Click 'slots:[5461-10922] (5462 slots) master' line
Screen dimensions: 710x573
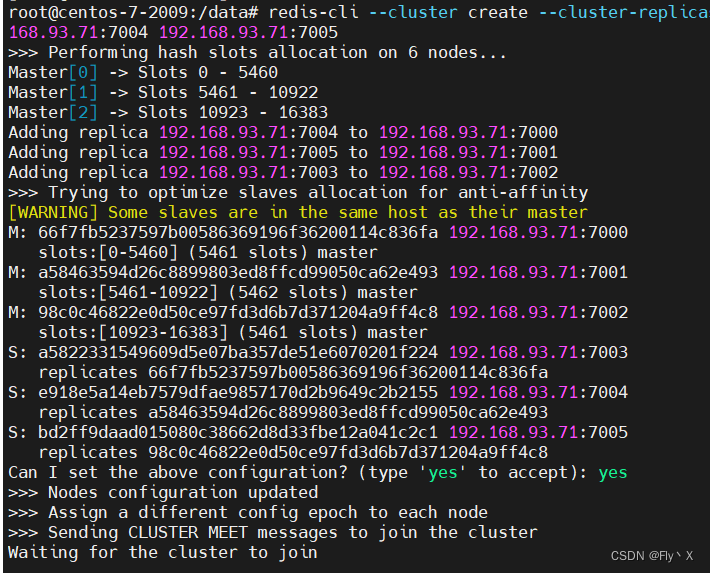click(x=228, y=292)
